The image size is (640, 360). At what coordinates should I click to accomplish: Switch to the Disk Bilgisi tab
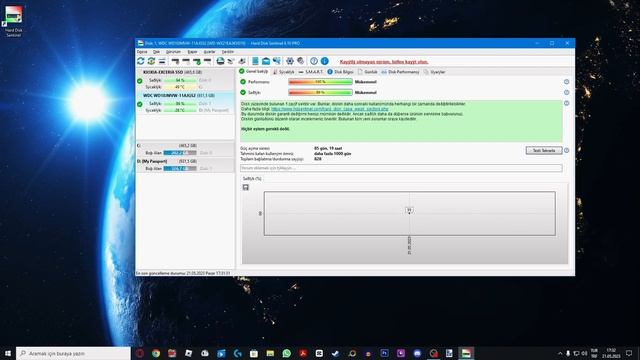coord(340,72)
